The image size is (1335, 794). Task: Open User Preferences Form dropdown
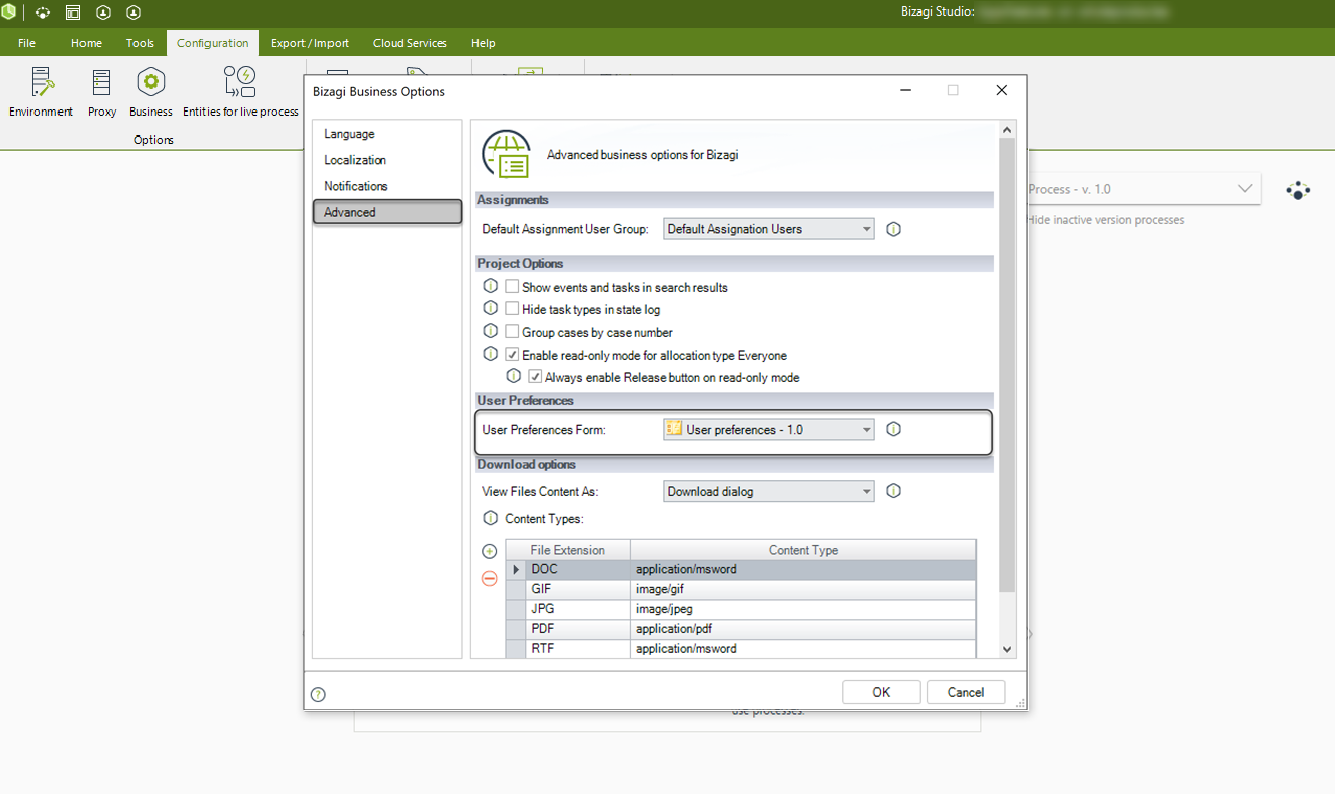coord(769,430)
